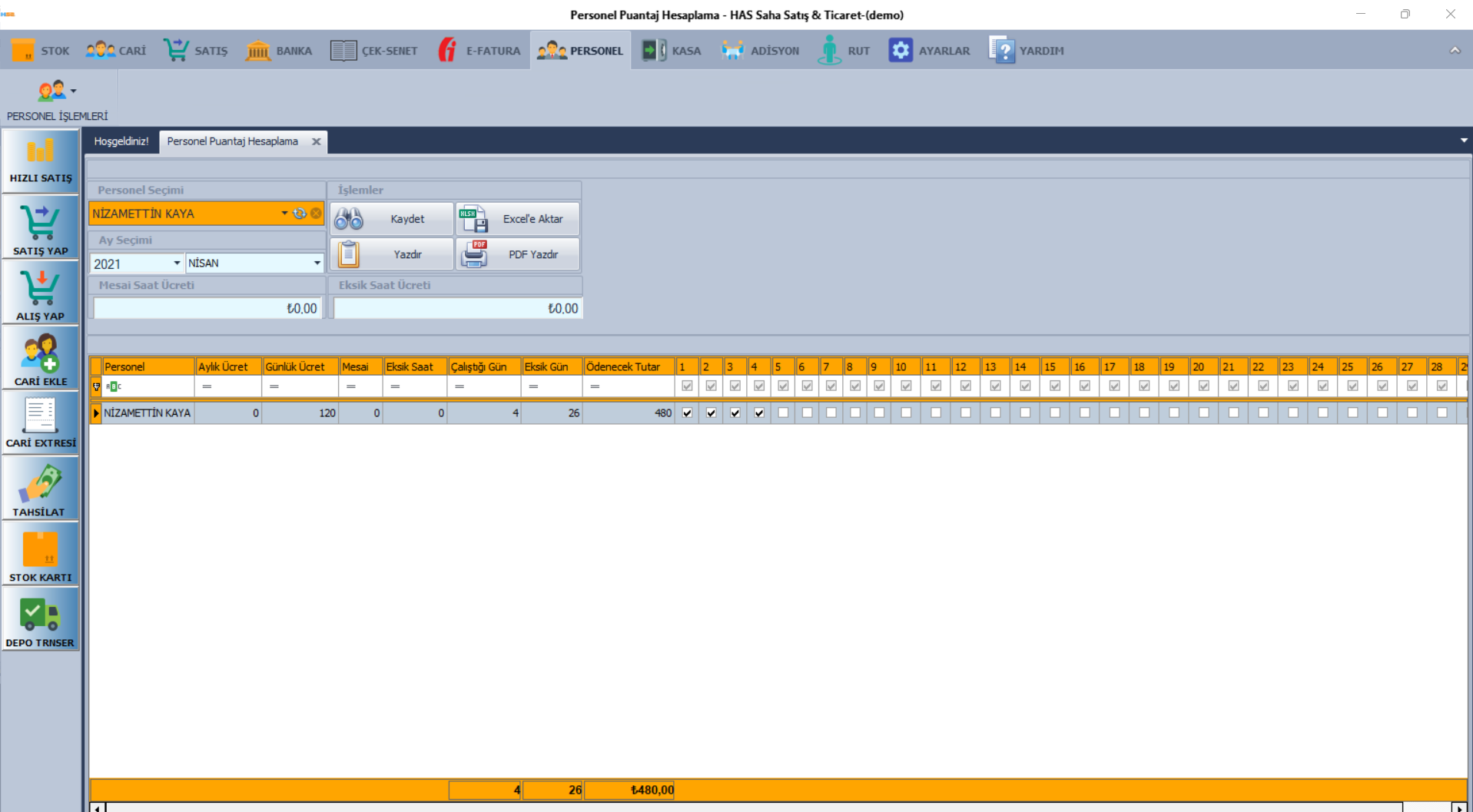The width and height of the screenshot is (1473, 812).
Task: Go to the ÇEK-SENET tab
Action: click(x=374, y=51)
